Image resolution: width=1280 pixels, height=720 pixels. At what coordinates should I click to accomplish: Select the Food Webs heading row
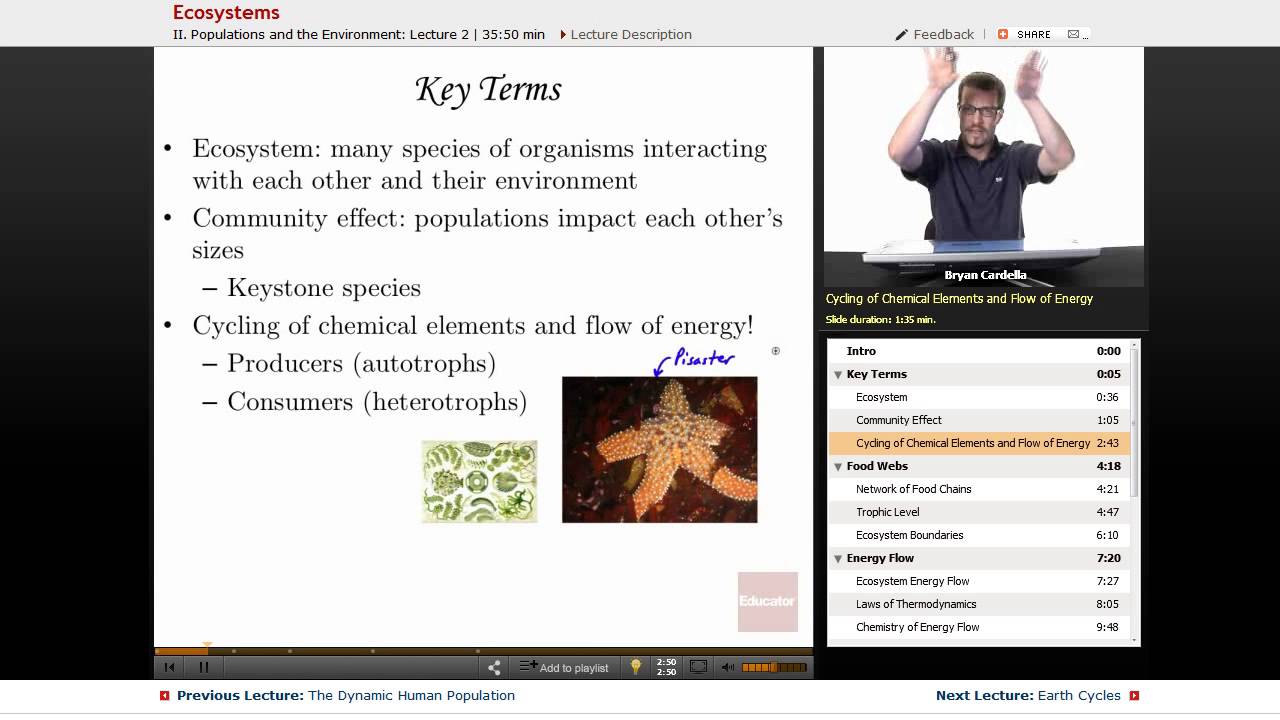979,466
